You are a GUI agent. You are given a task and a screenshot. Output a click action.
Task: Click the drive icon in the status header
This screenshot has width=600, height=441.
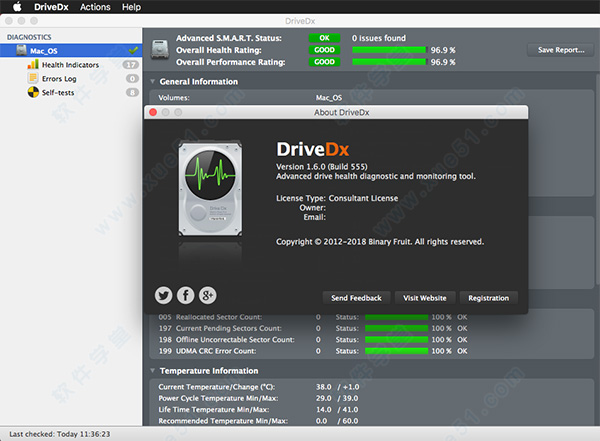click(160, 49)
